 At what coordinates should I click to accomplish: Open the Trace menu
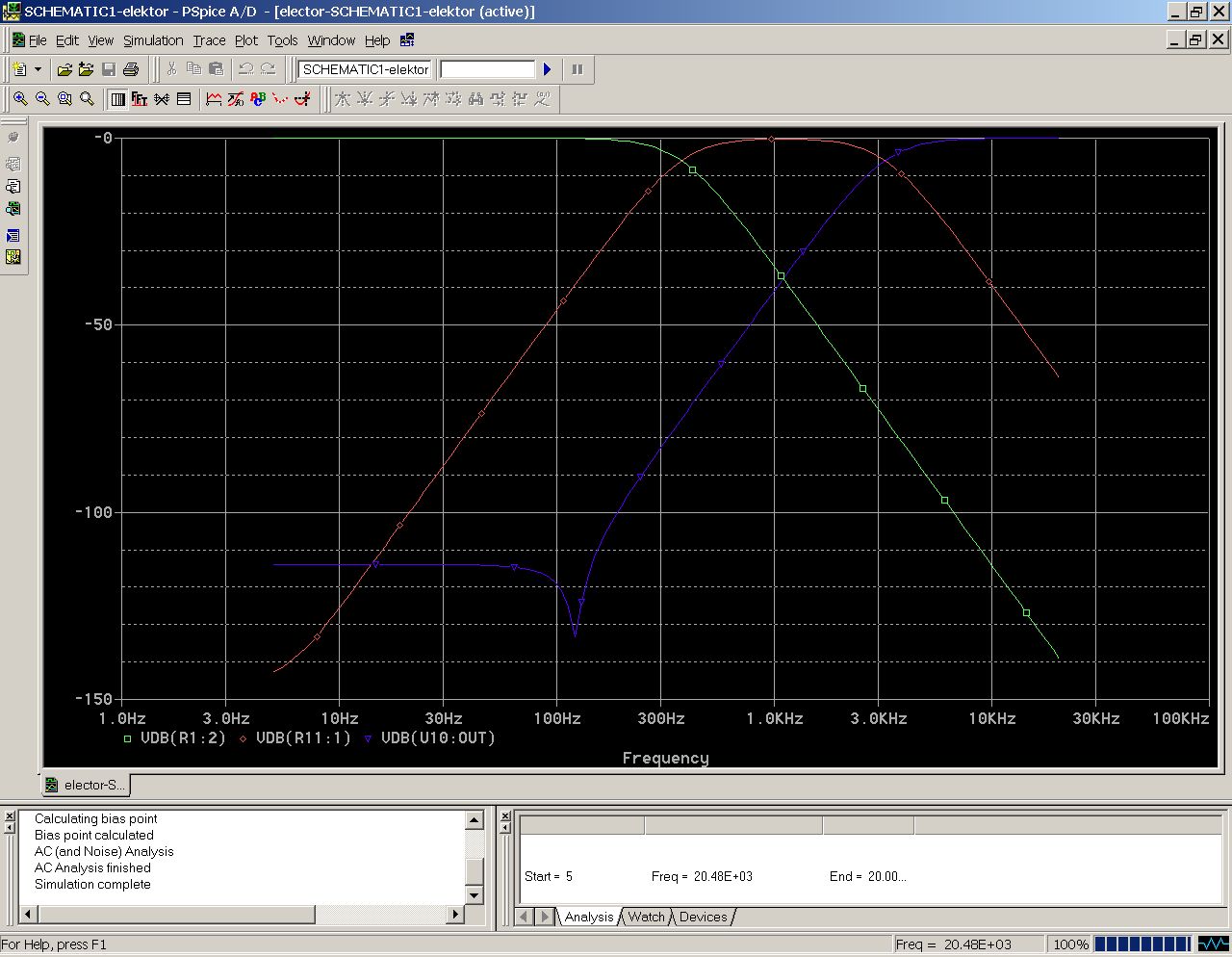[x=209, y=40]
